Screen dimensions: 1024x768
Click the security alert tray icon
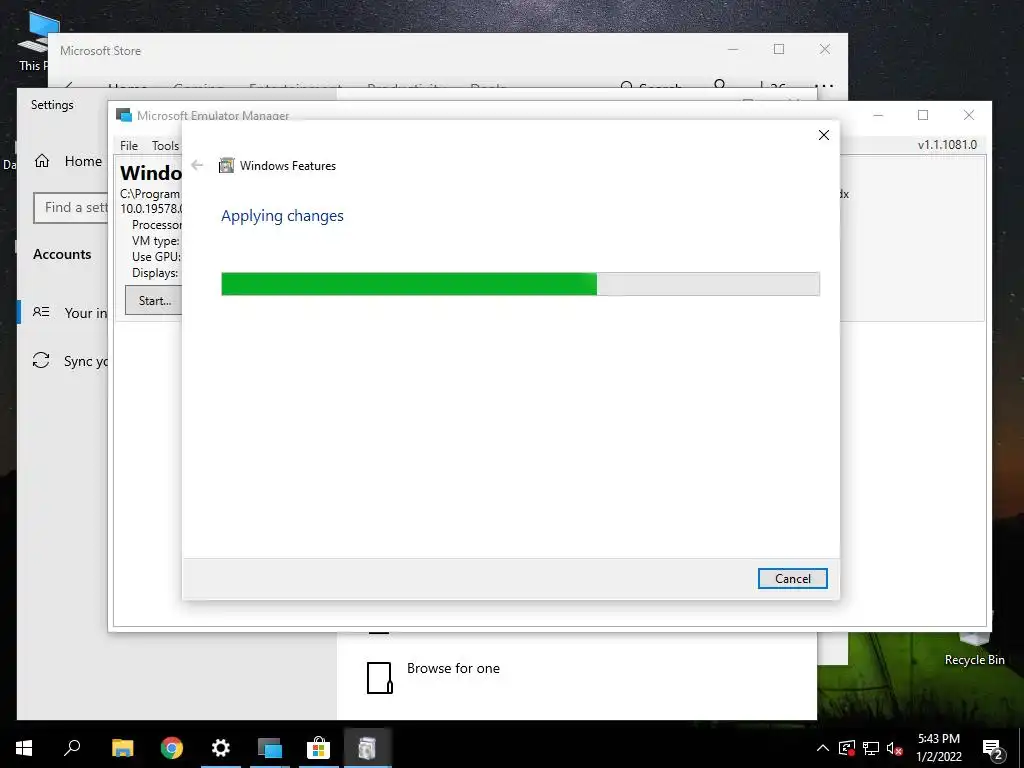pos(847,748)
